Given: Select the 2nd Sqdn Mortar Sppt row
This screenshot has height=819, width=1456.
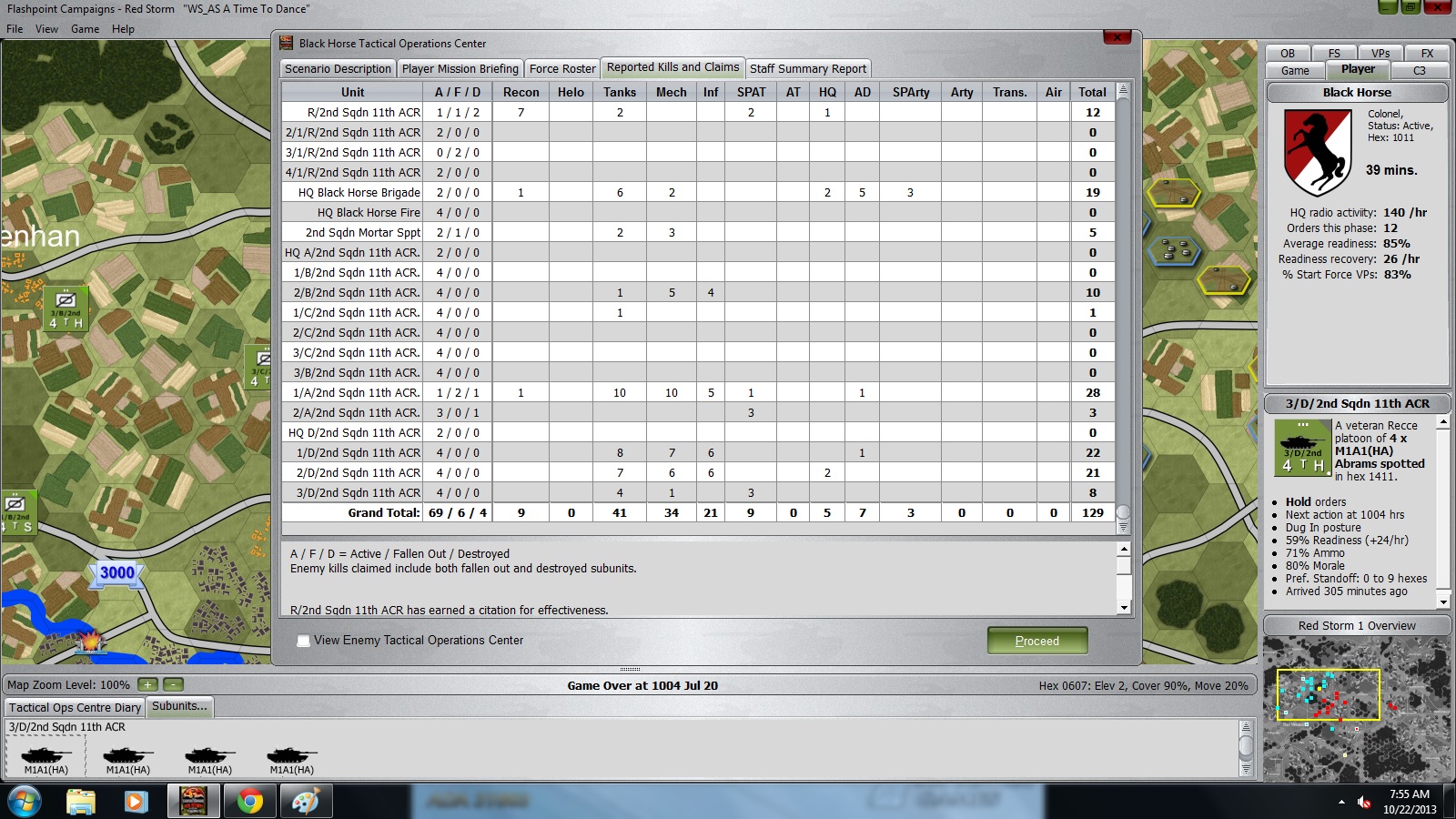Looking at the screenshot, I should click(x=699, y=233).
